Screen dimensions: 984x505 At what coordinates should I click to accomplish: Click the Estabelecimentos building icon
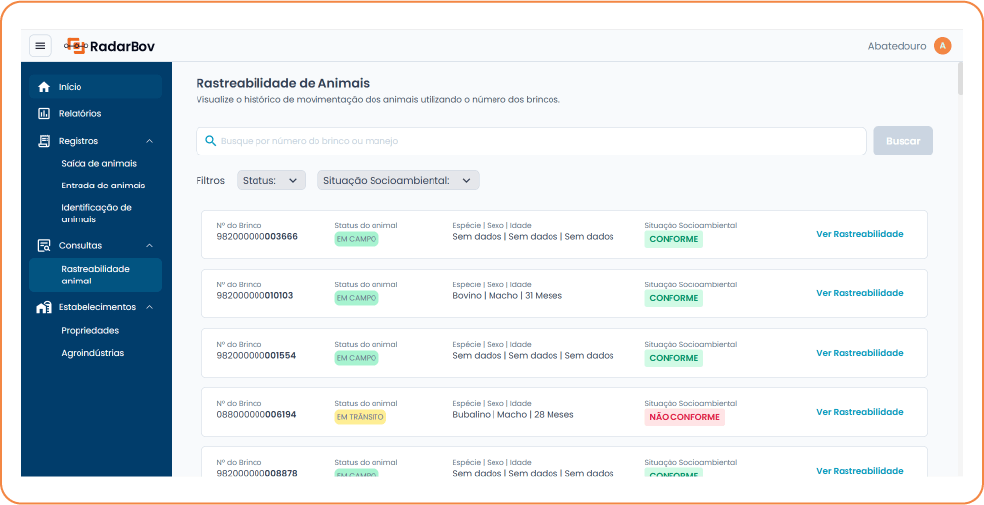[44, 307]
